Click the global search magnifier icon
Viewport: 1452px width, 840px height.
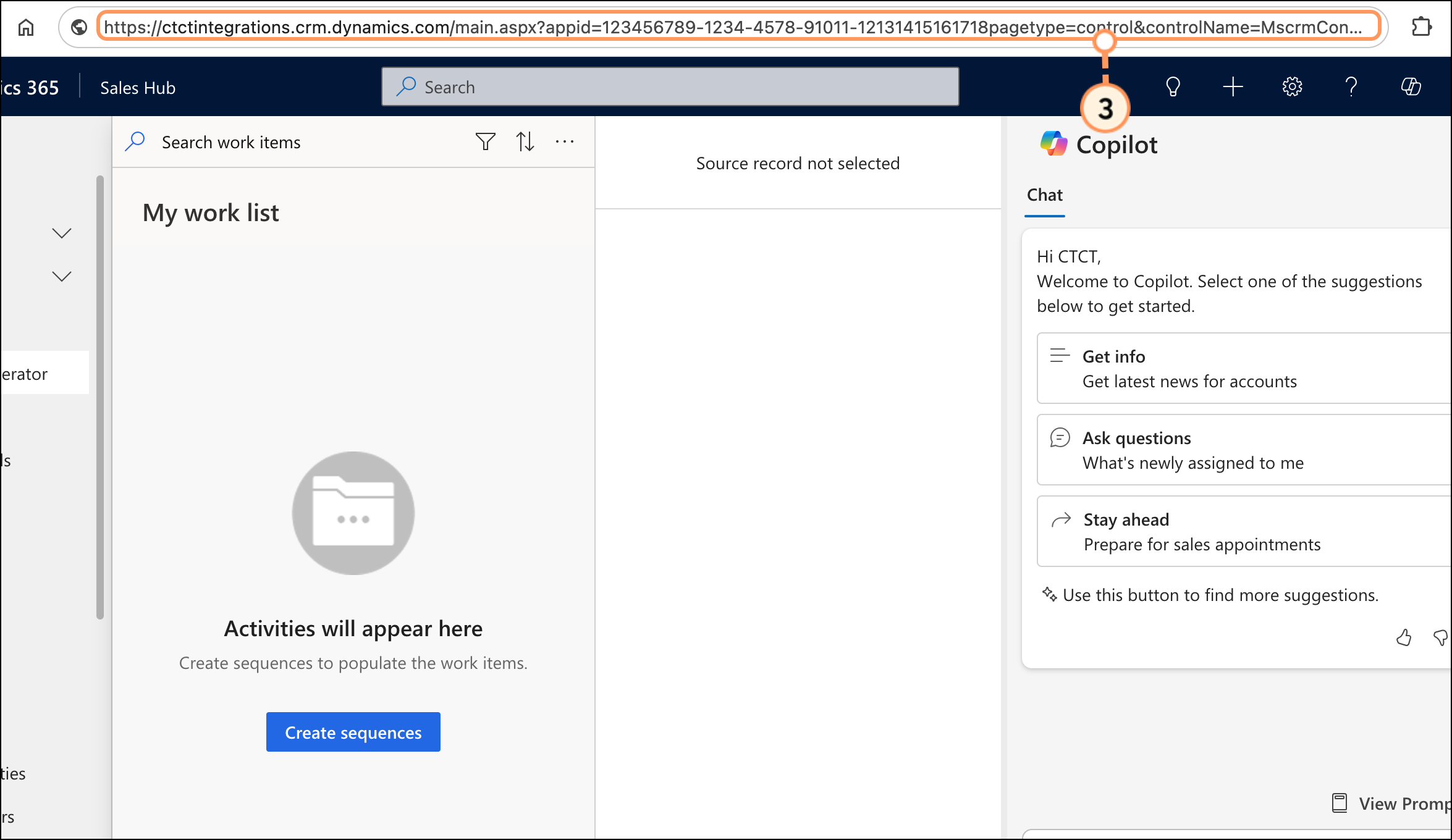tap(406, 86)
